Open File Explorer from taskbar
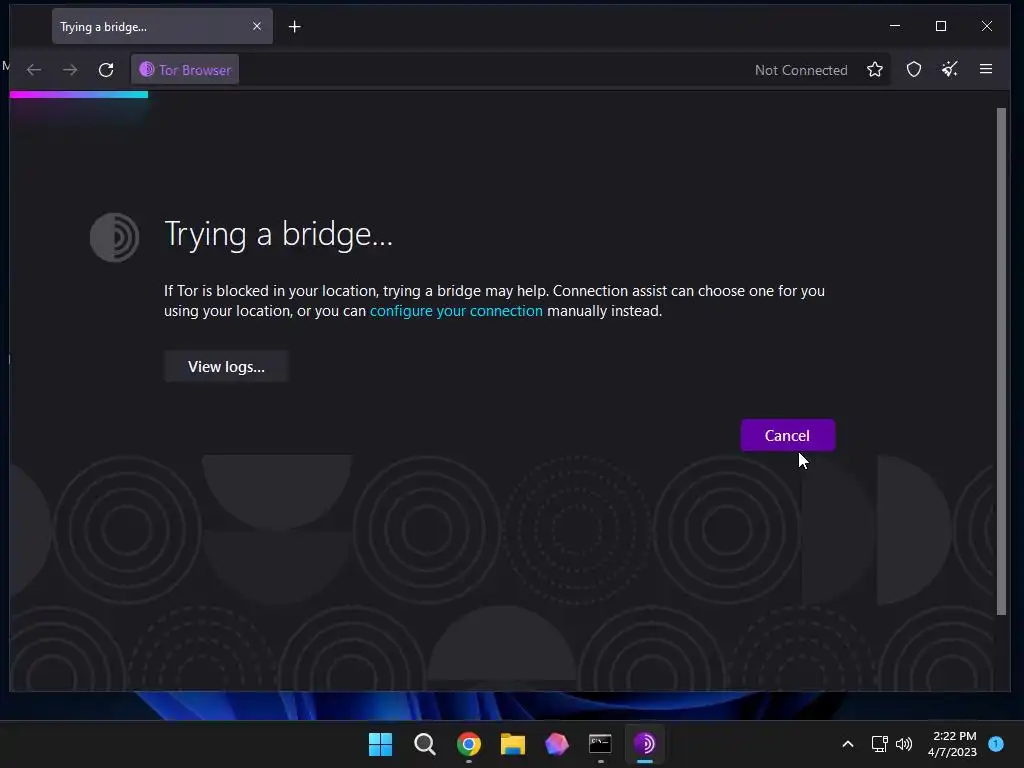The image size is (1024, 768). coord(513,744)
